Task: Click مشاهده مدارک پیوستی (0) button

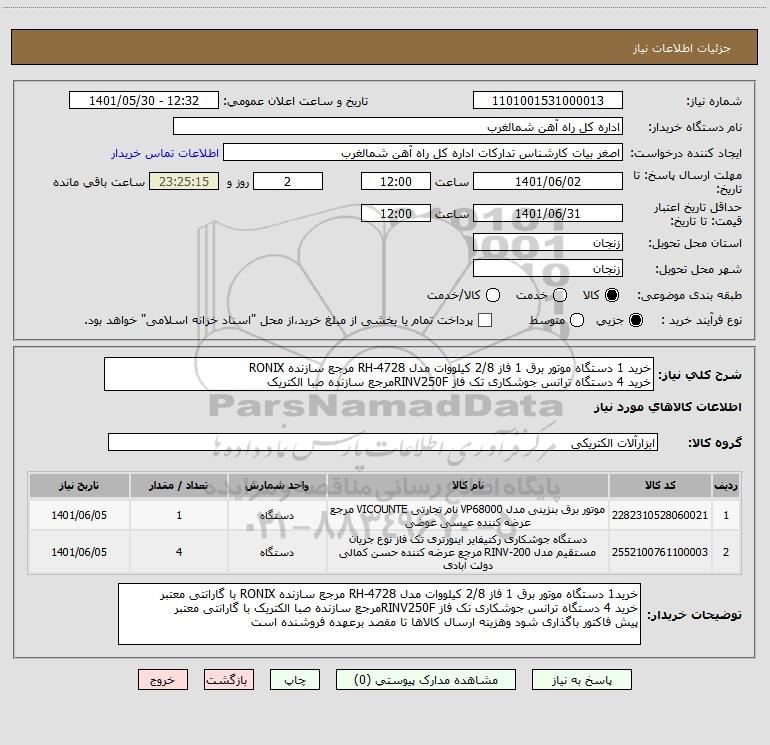Action: click(426, 680)
